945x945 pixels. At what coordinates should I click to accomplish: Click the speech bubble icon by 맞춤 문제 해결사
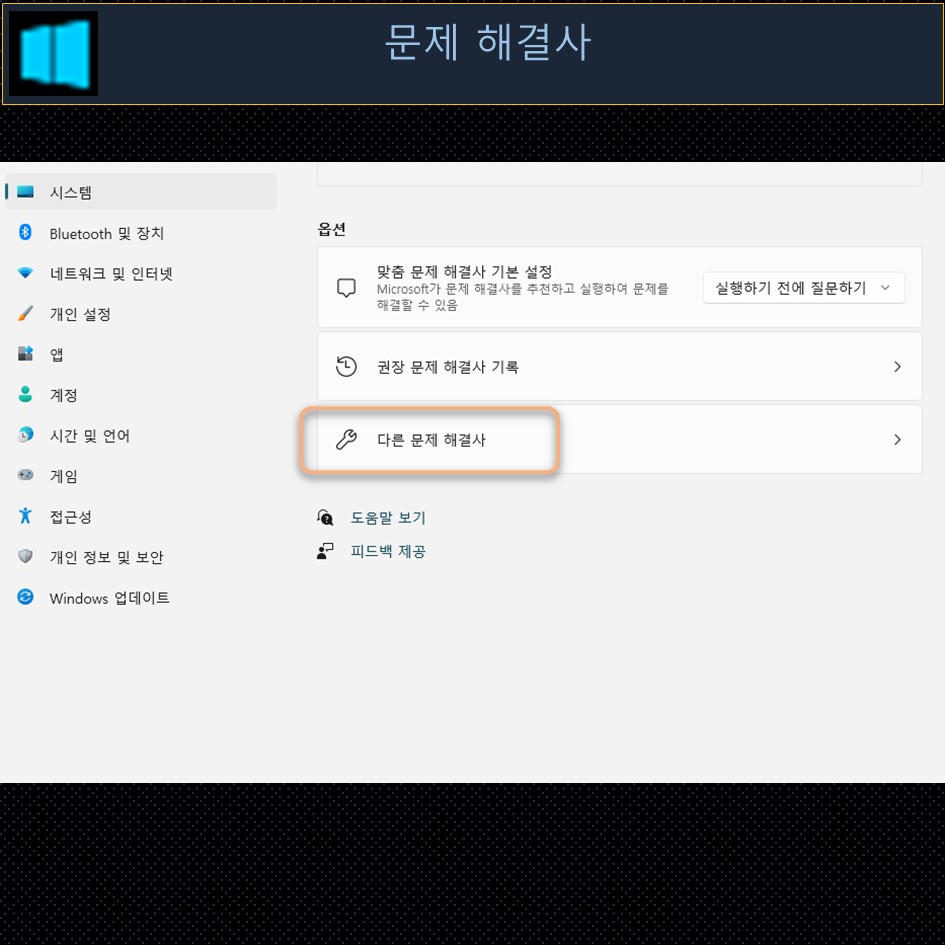[347, 287]
